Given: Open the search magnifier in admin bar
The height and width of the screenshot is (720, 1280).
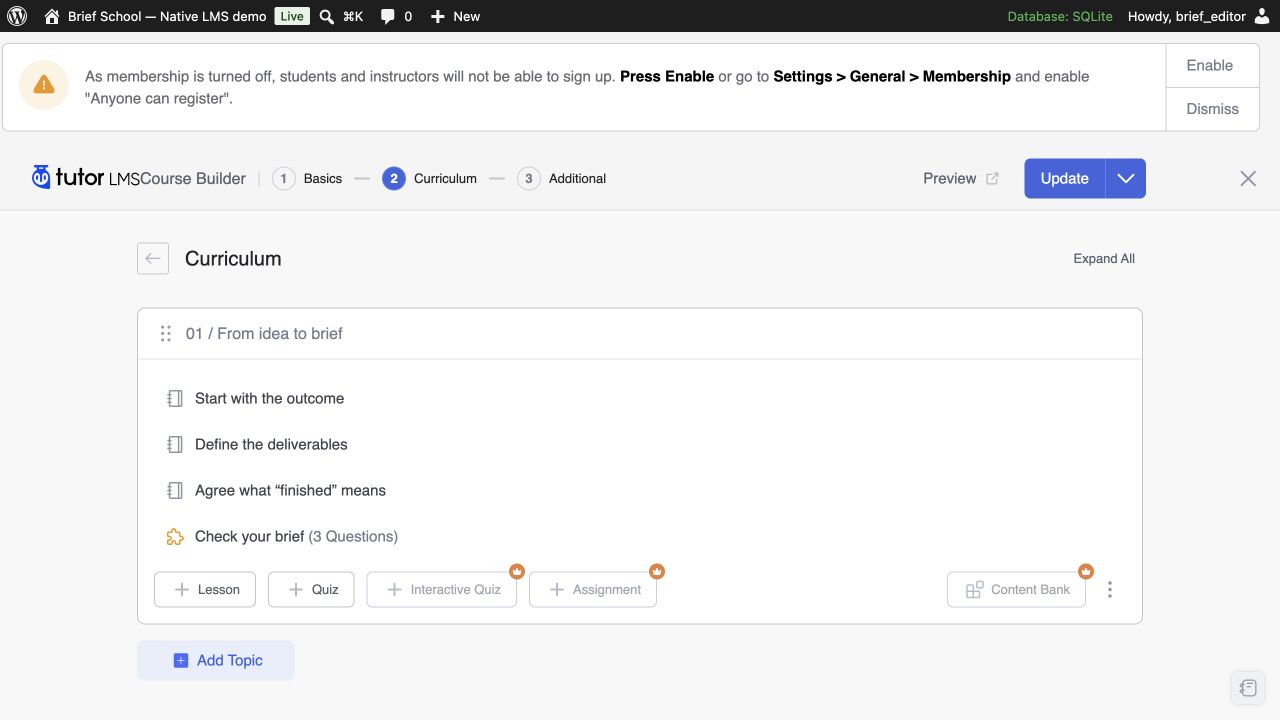Looking at the screenshot, I should coord(327,16).
